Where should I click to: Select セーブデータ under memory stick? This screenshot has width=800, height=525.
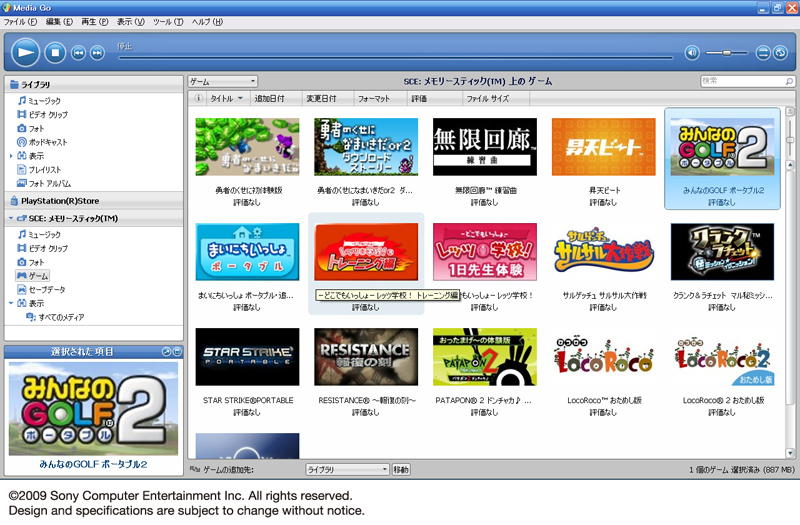(x=41, y=290)
